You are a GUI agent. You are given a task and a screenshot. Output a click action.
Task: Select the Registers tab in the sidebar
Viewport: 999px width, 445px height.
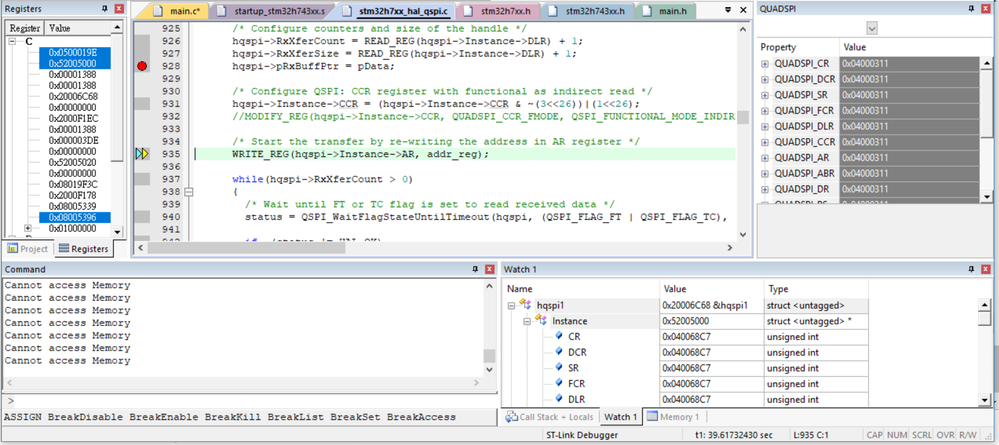pos(83,249)
